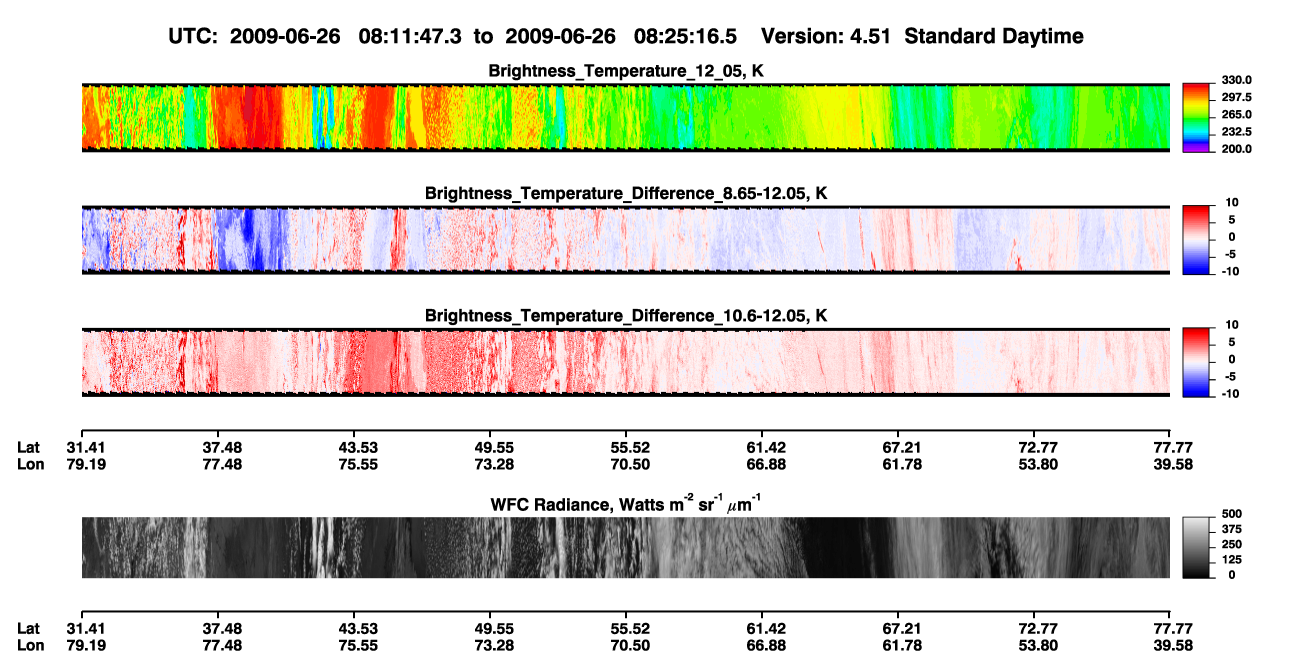Click the end time 08:25:16.5 in header
Screen dimensions: 1300x667
685,37
